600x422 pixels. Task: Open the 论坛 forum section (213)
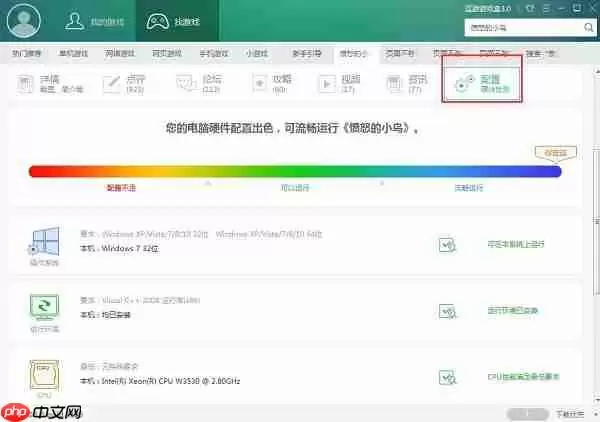coord(199,84)
